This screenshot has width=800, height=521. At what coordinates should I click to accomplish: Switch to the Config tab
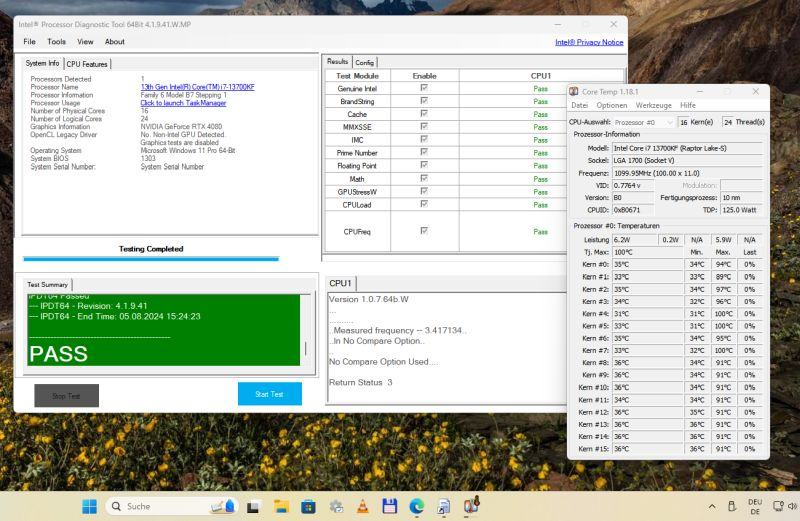click(x=364, y=62)
